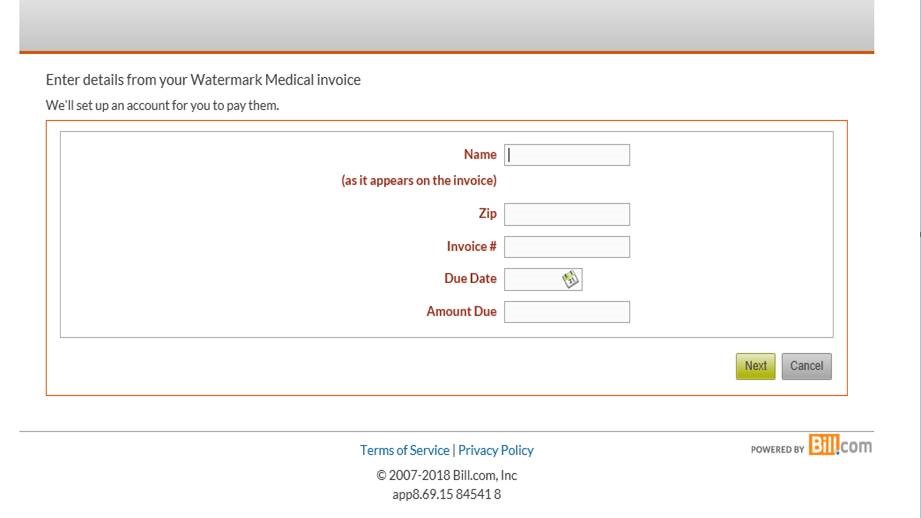Open the Due Date calendar picker icon
This screenshot has height=518, width=921.
coord(570,279)
